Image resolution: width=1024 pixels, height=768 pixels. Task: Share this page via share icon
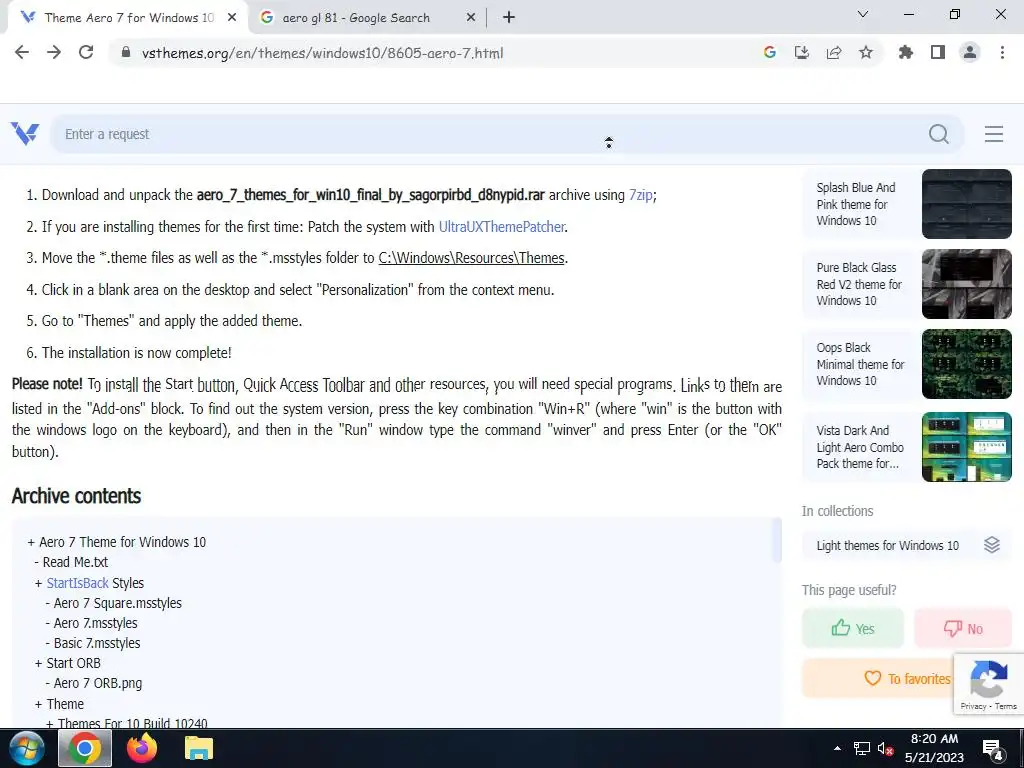(834, 52)
